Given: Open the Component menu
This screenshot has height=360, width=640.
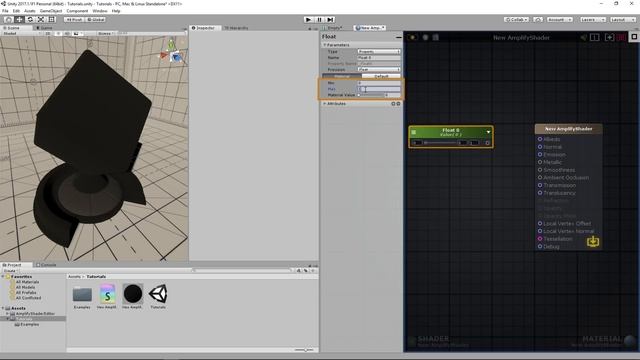Looking at the screenshot, I should 77,11.
